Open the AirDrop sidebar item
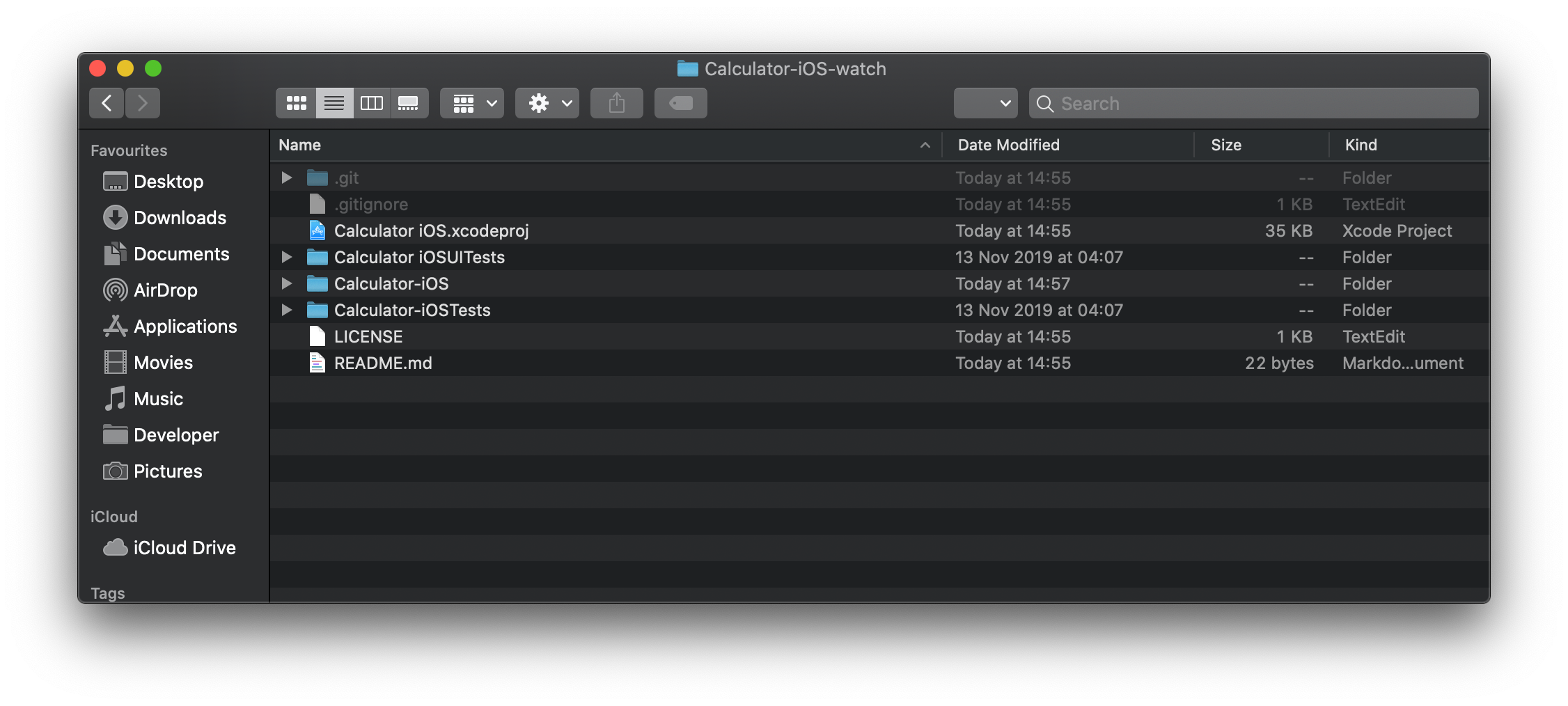 coord(165,290)
